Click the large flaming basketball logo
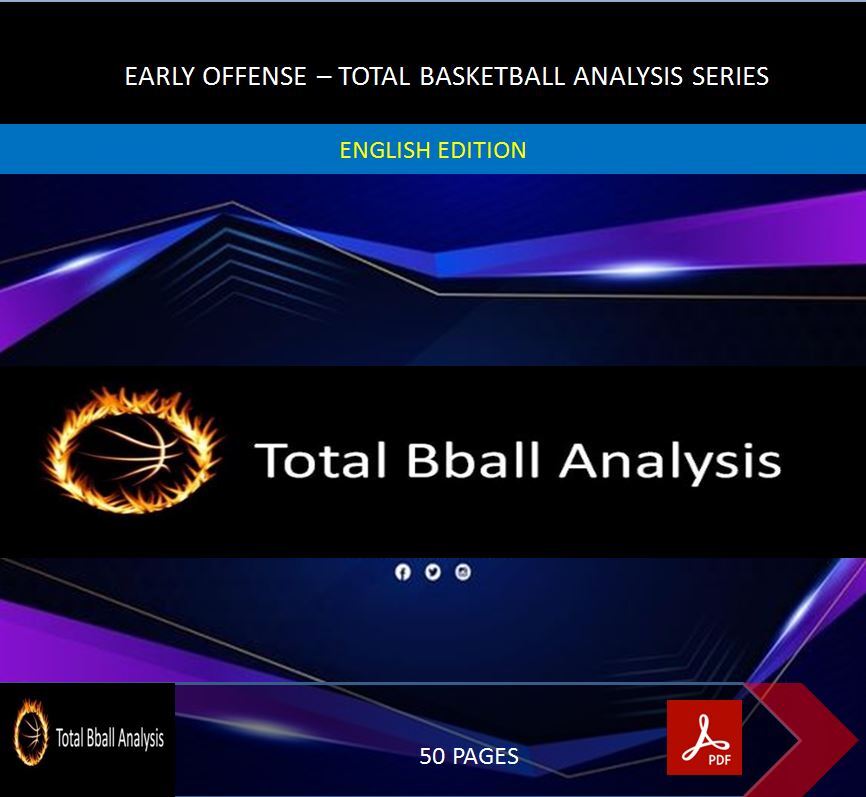Screen dimensions: 866x797 click(133, 450)
